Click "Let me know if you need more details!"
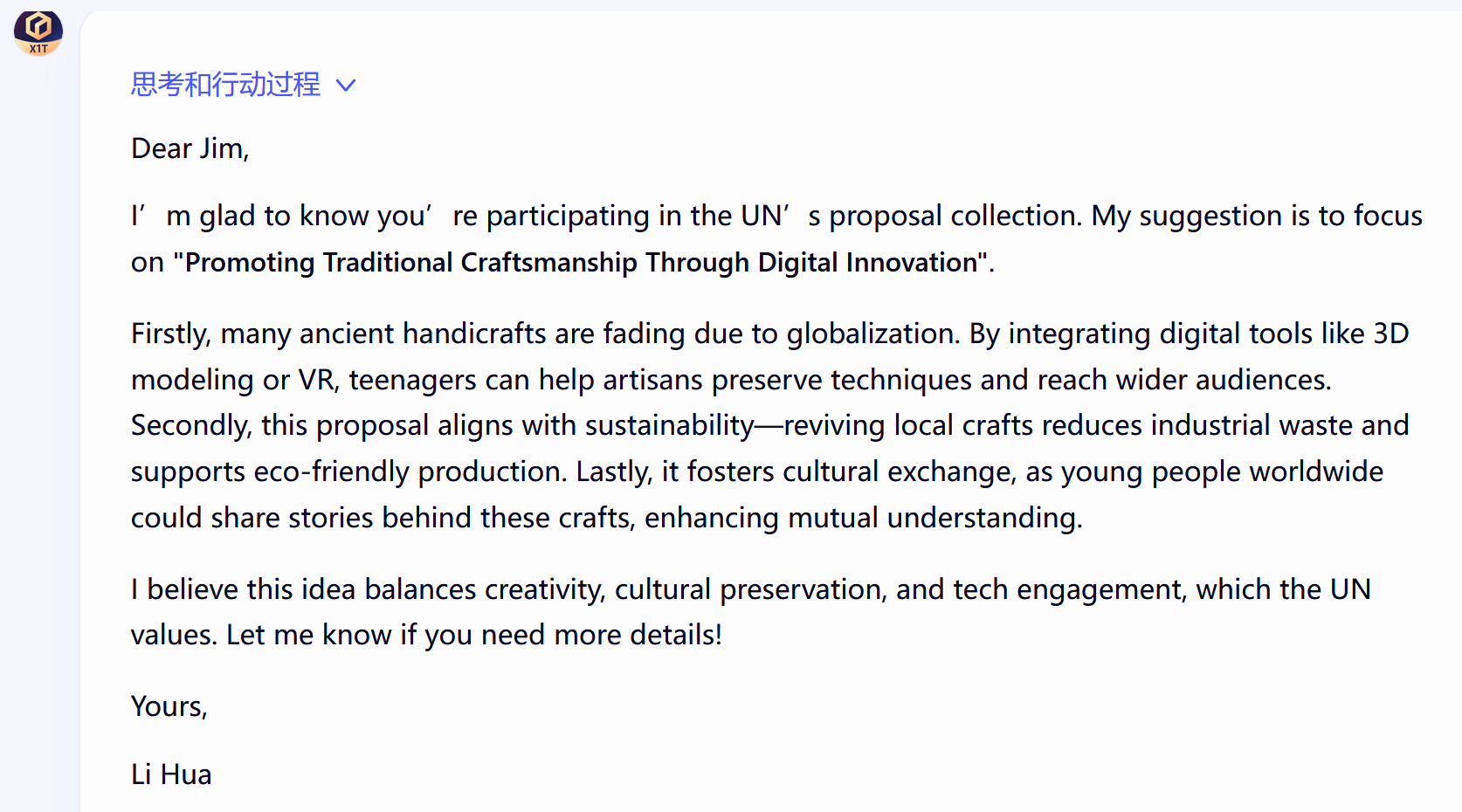The image size is (1462, 812). [x=474, y=635]
